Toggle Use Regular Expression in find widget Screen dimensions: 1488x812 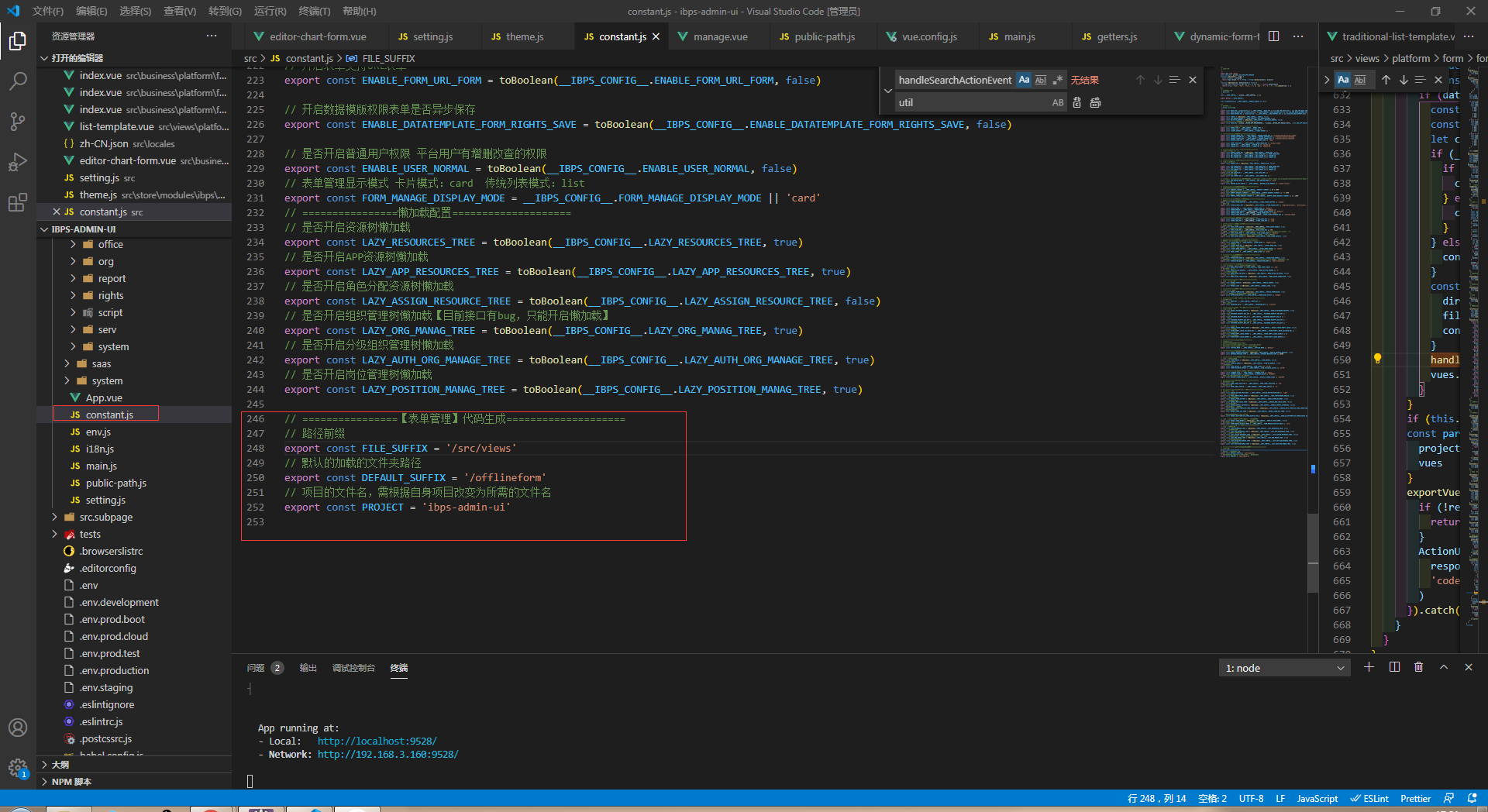1057,80
